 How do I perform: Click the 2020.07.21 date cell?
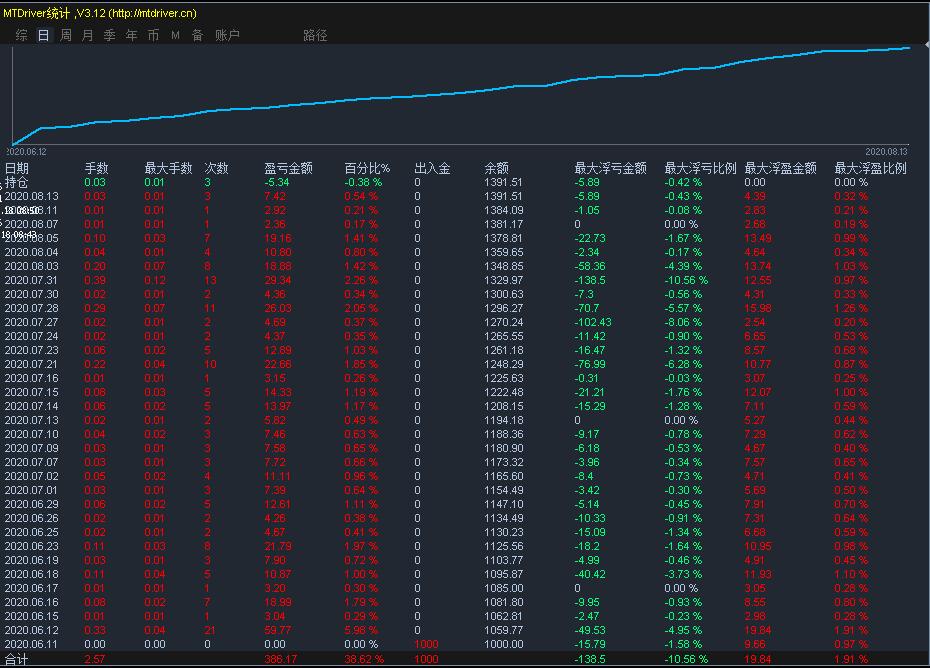31,364
